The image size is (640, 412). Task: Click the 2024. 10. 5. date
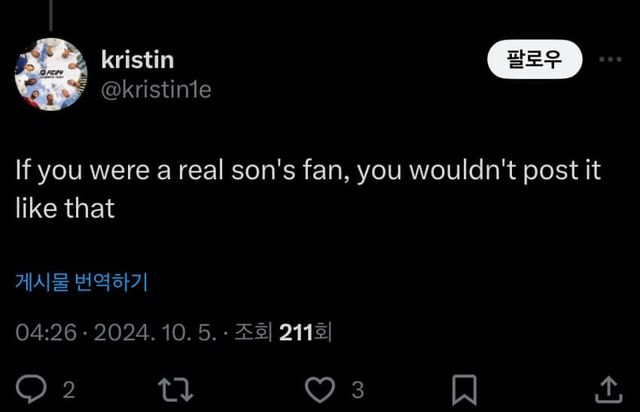pos(153,333)
